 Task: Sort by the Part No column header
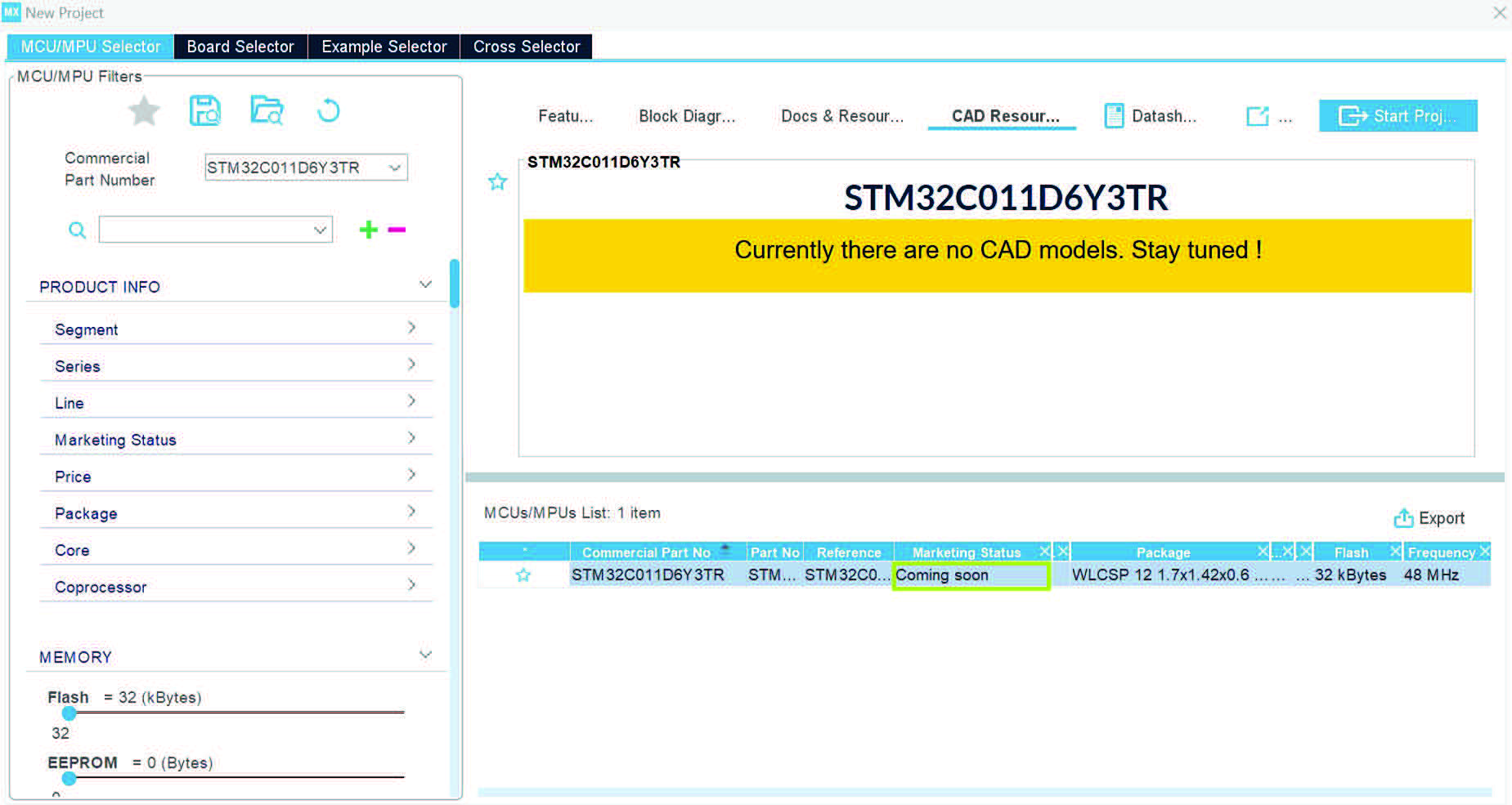774,552
